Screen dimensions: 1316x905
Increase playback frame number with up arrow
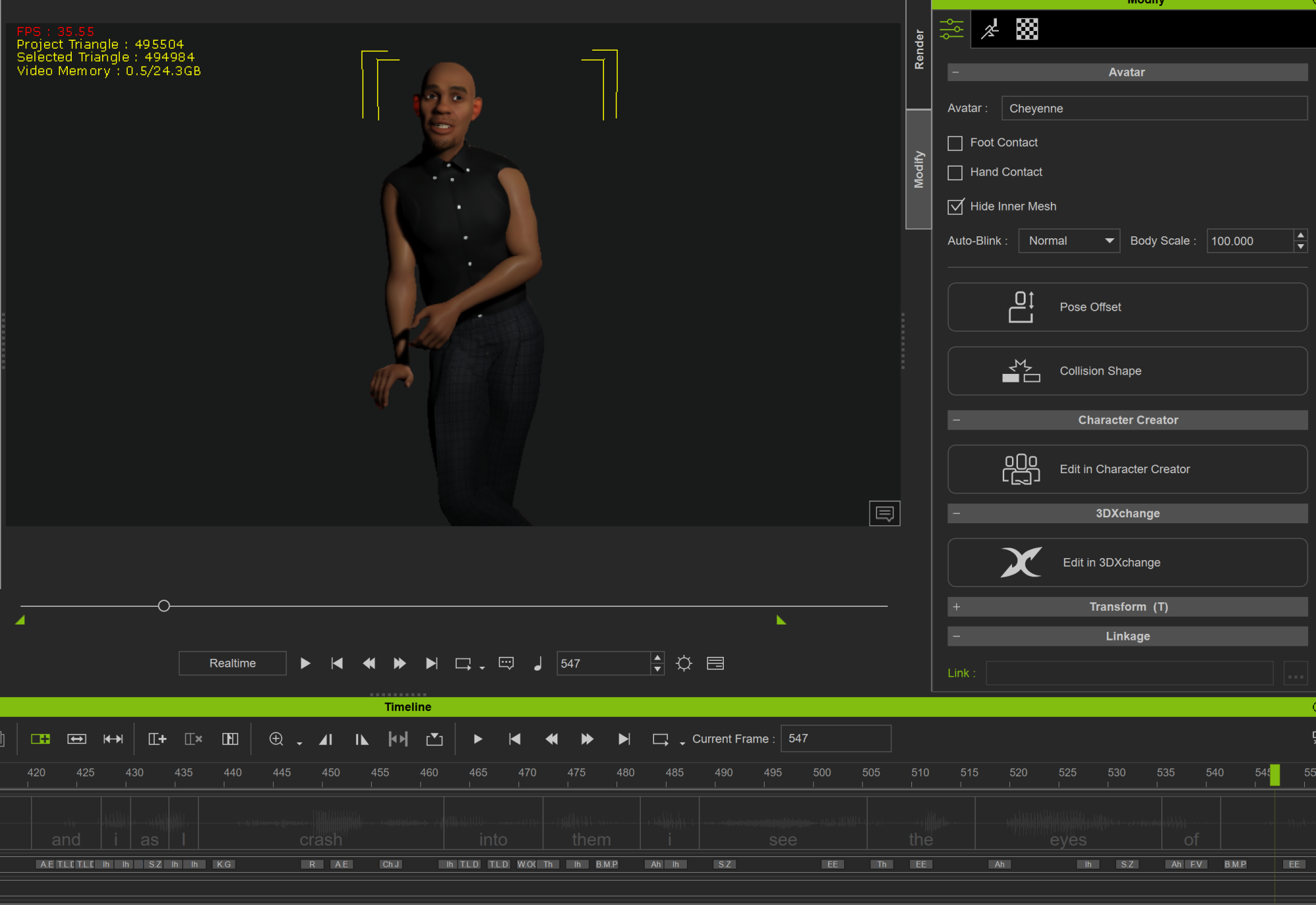click(657, 658)
